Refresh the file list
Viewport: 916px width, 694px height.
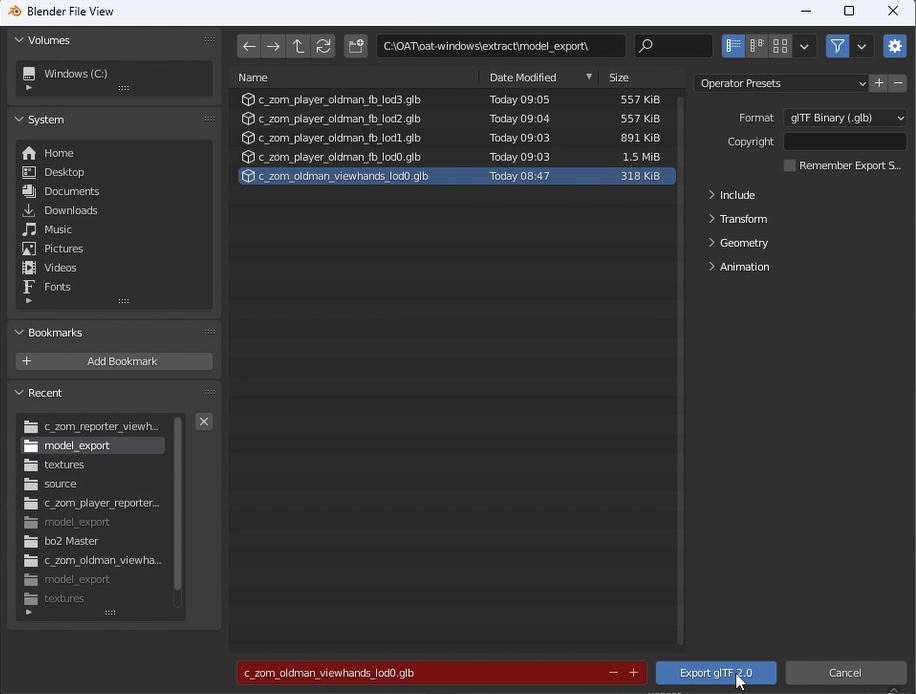(323, 46)
